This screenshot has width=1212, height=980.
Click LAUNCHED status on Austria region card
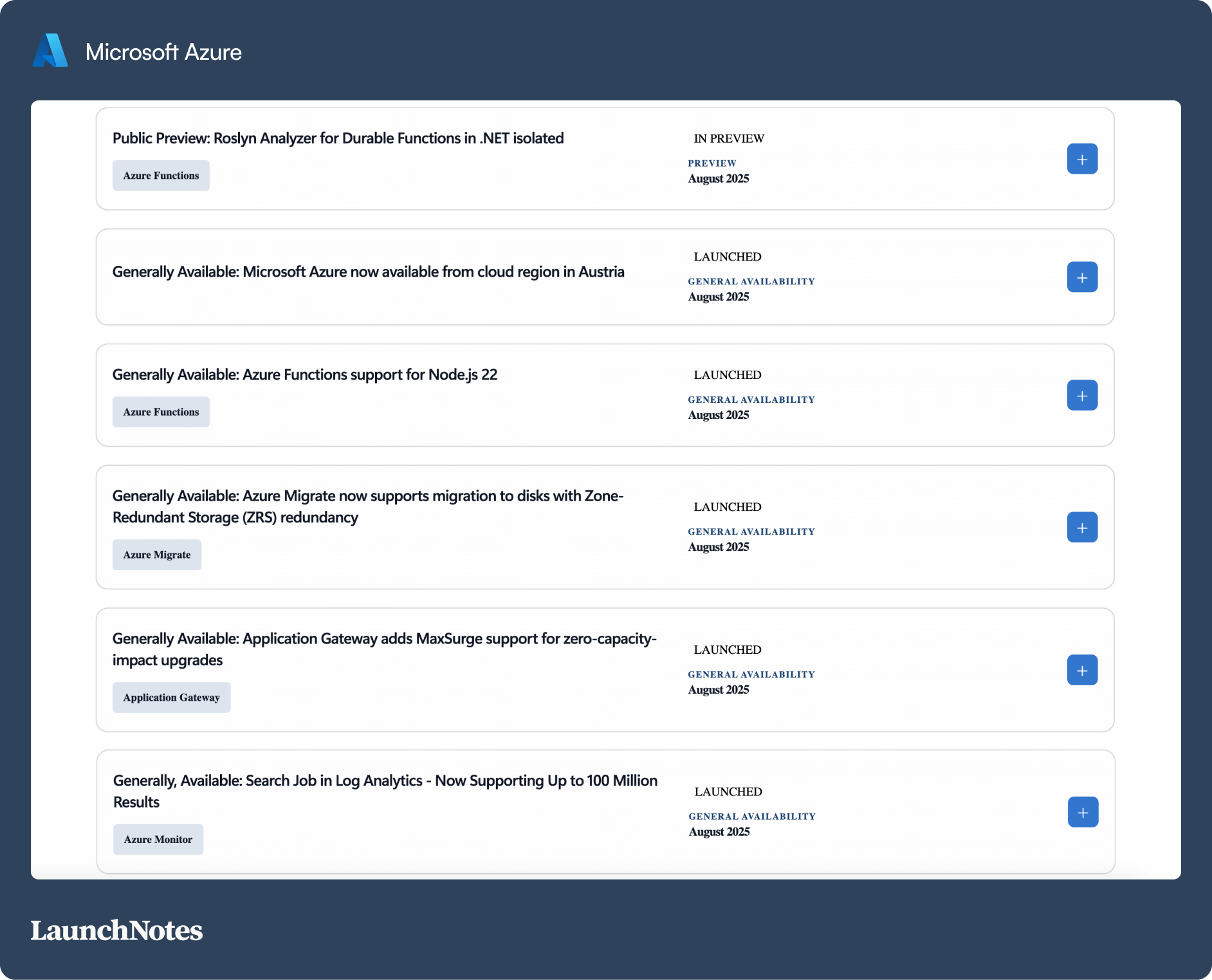click(x=728, y=257)
